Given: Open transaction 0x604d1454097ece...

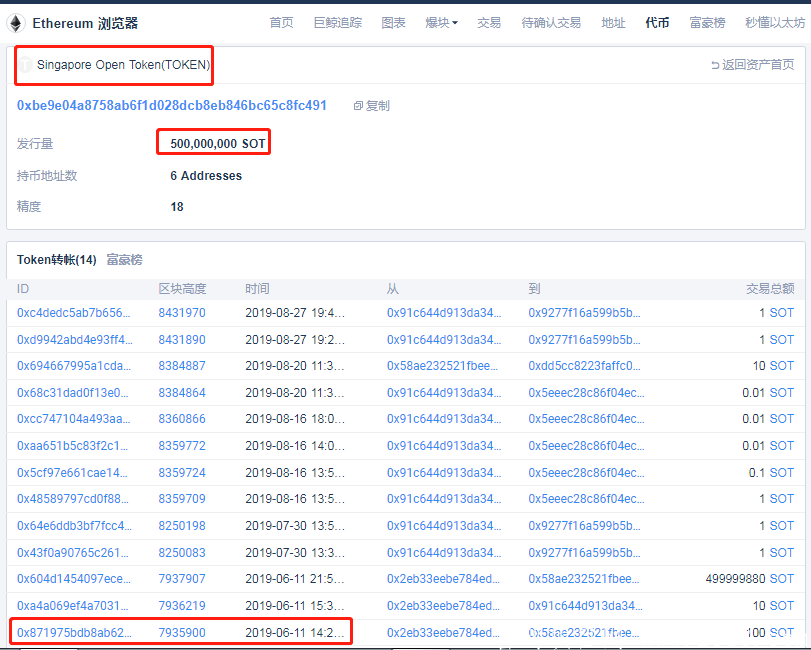Looking at the screenshot, I should pyautogui.click(x=73, y=579).
